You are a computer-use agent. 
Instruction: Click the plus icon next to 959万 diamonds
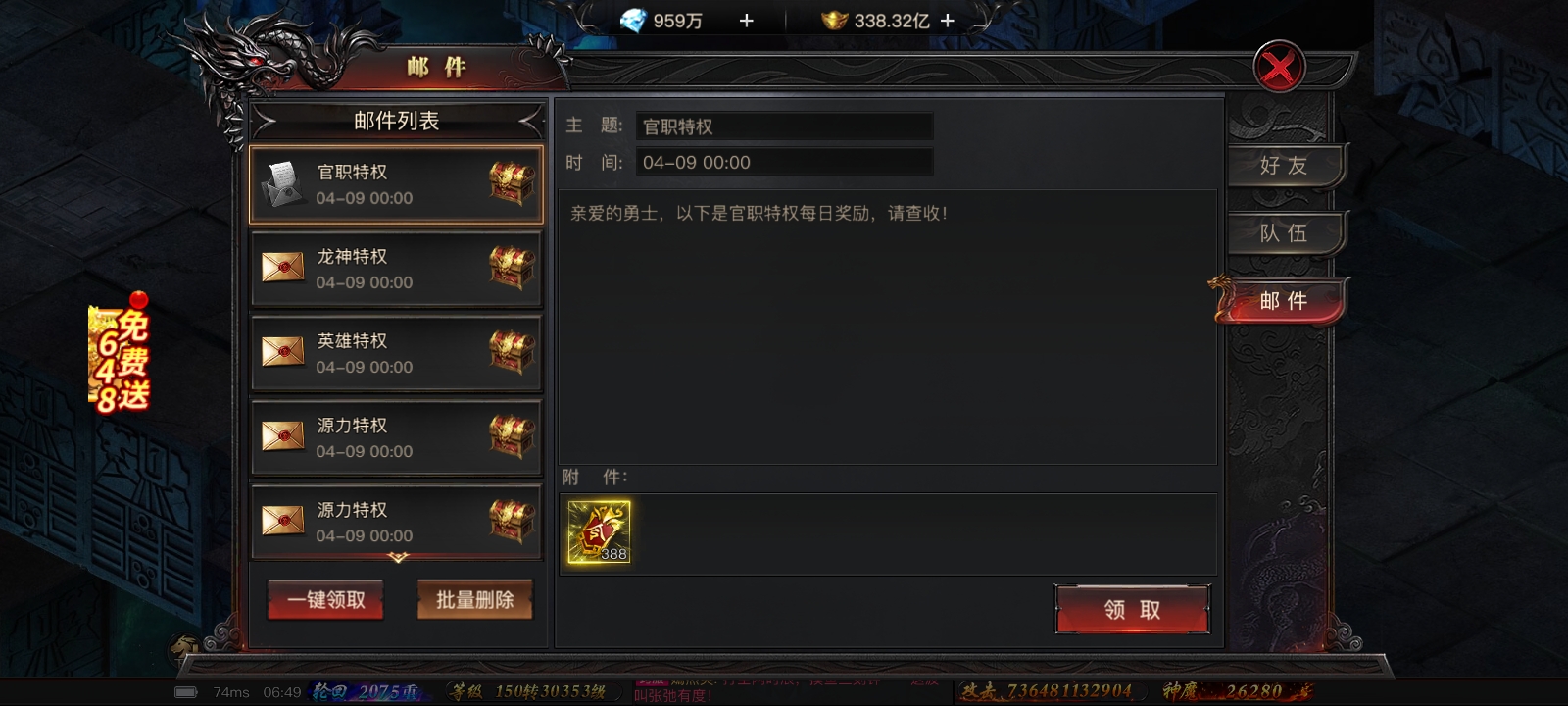pos(746,21)
